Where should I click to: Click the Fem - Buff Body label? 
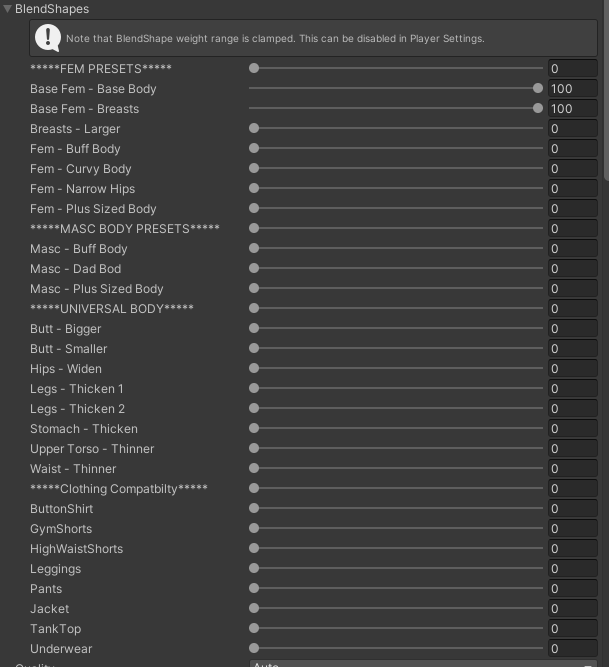(x=75, y=149)
